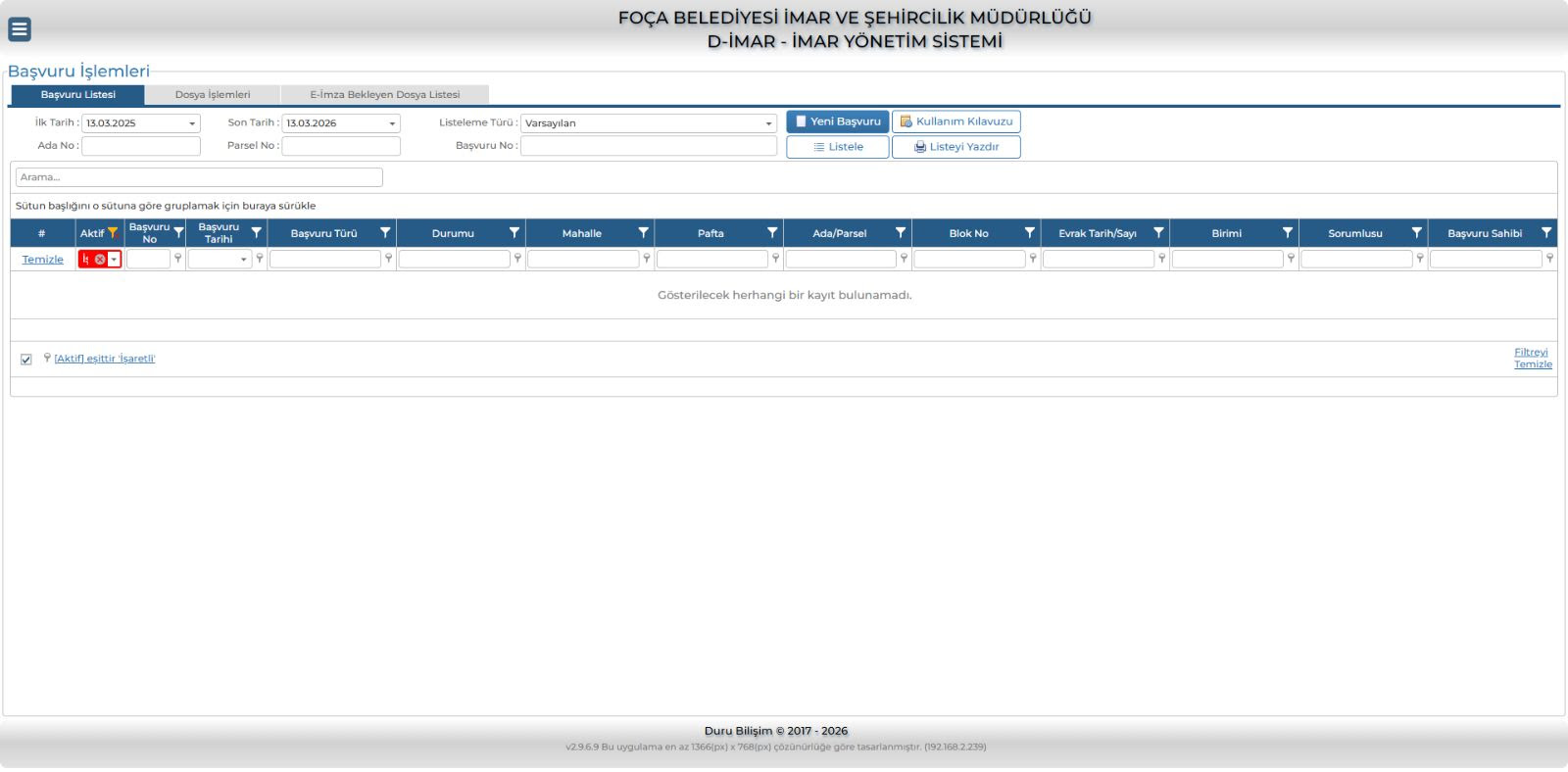This screenshot has height=772, width=1568.
Task: Expand the Listeleme Türü dropdown
Action: click(768, 124)
